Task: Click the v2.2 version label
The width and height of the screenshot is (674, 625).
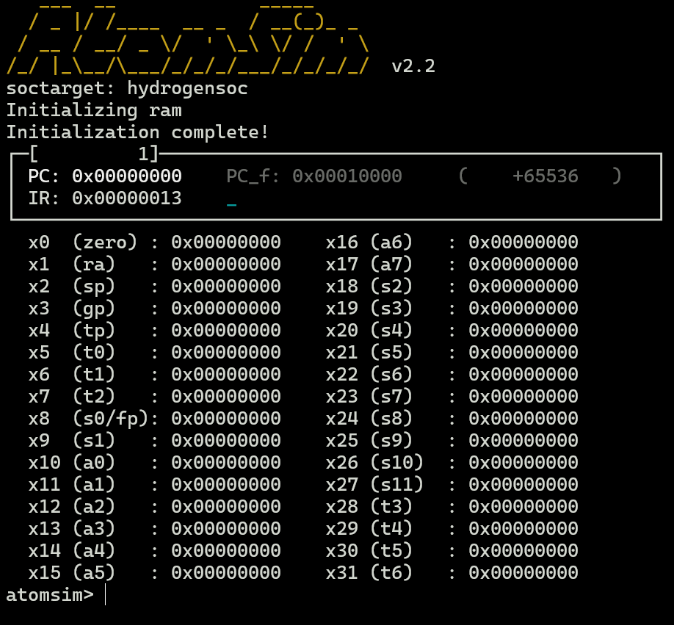Action: coord(413,66)
